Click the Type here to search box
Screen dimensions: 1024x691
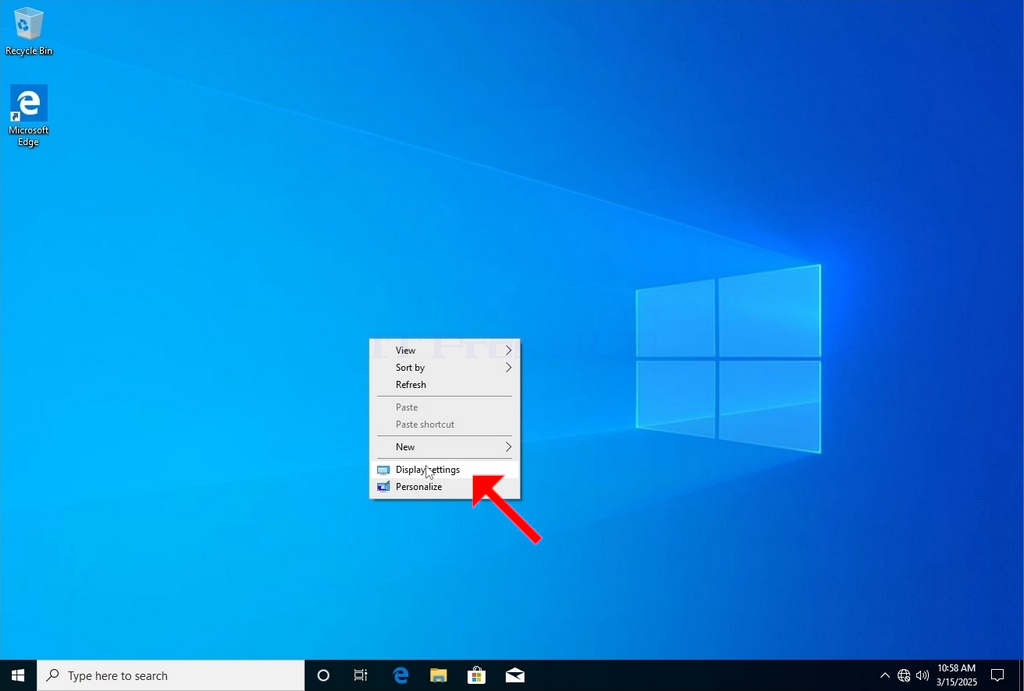pos(171,675)
